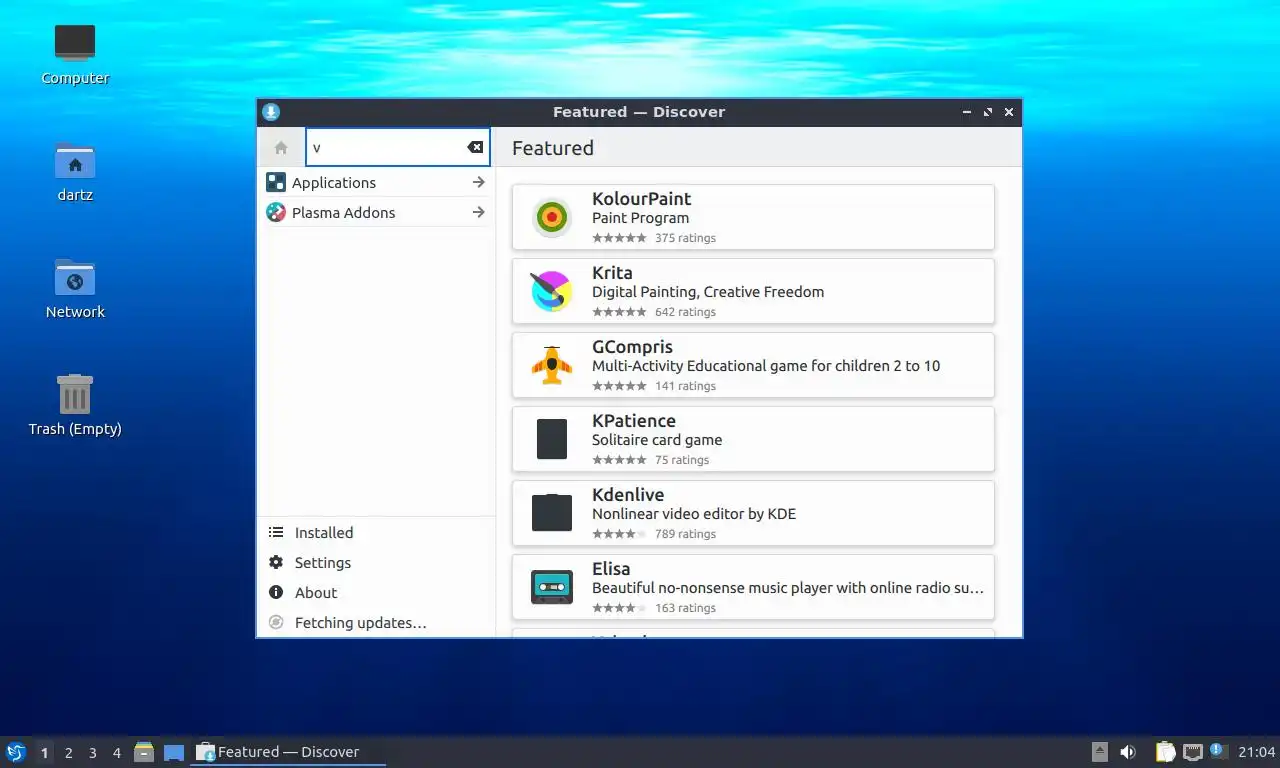Open the About page
Image resolution: width=1280 pixels, height=768 pixels.
pos(376,593)
